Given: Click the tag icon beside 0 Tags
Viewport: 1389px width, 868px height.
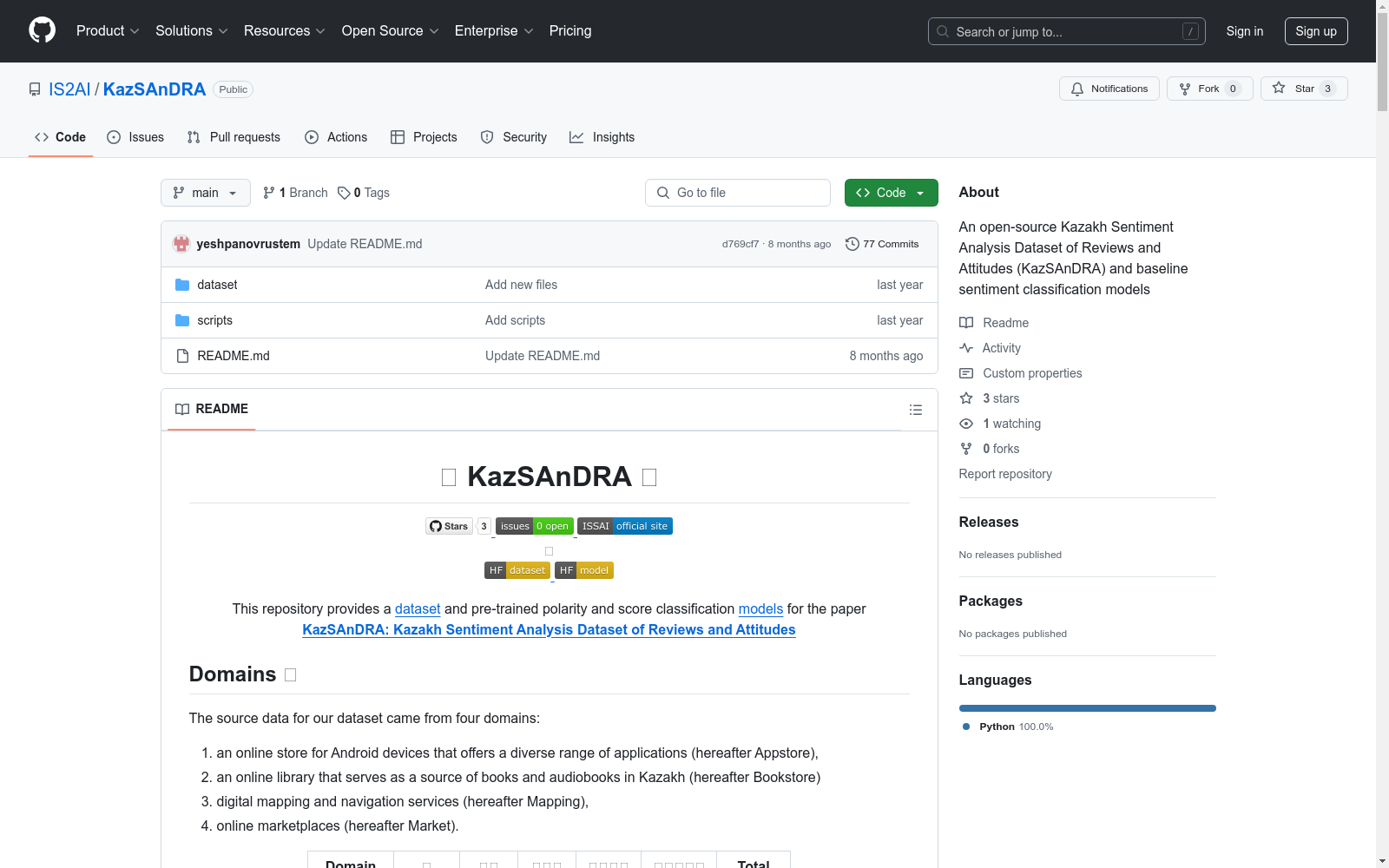Looking at the screenshot, I should pyautogui.click(x=344, y=193).
